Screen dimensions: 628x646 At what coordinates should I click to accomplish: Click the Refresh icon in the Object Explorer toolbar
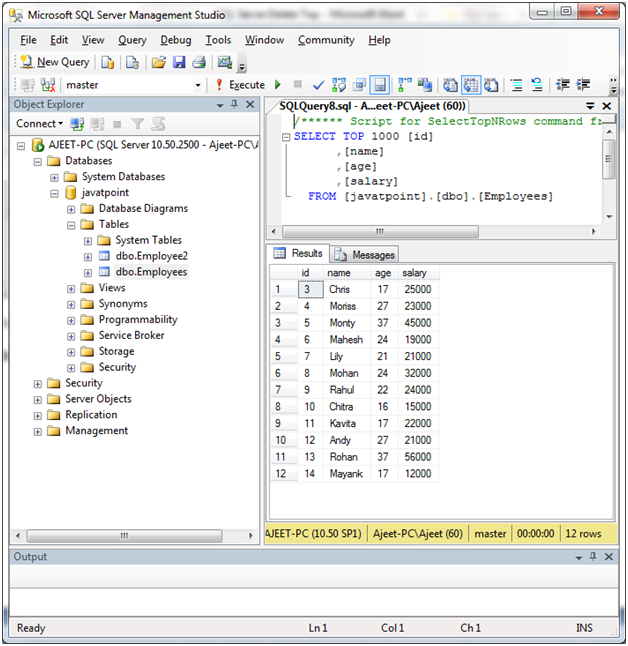point(158,124)
